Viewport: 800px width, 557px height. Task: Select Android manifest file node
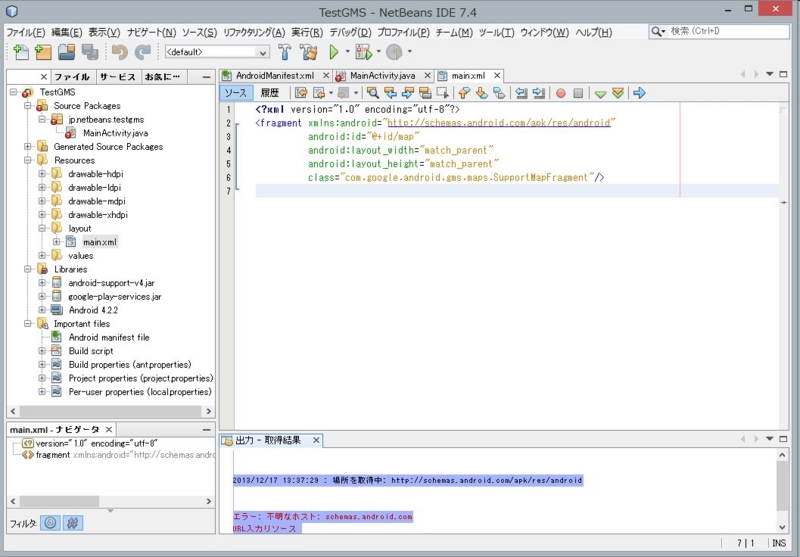click(x=109, y=338)
